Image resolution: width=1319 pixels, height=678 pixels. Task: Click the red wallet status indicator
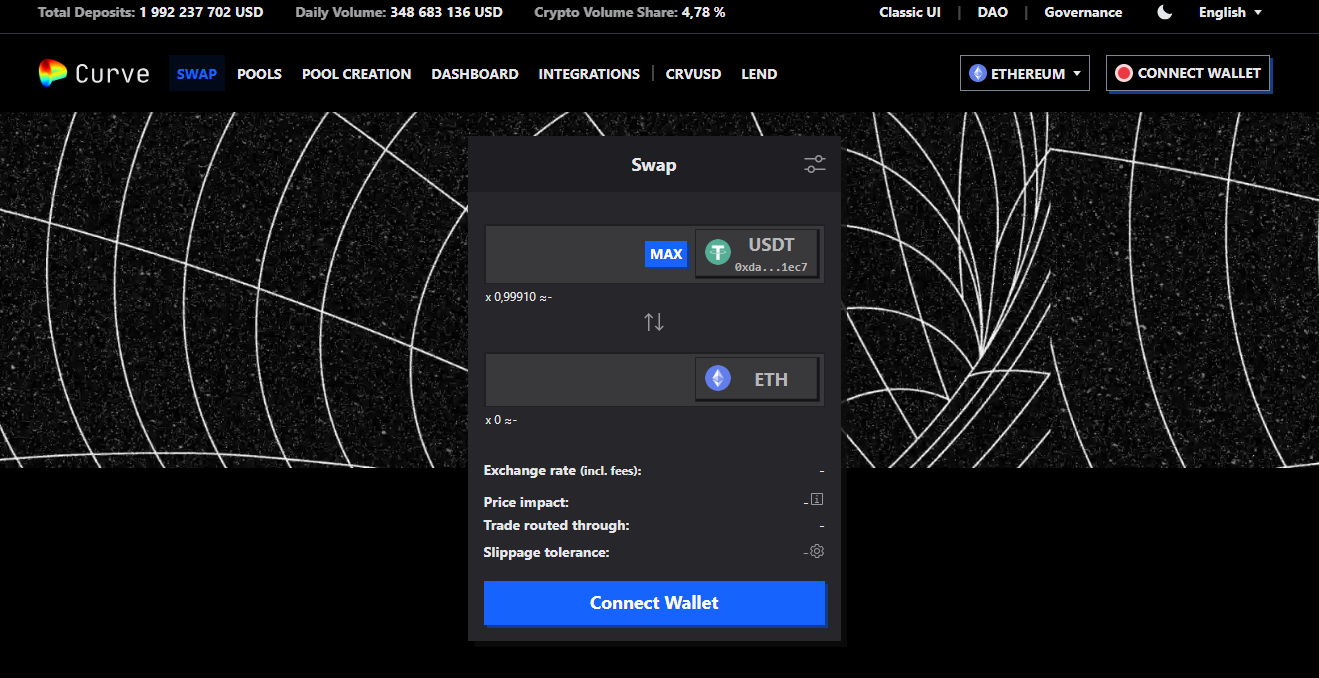(1123, 73)
